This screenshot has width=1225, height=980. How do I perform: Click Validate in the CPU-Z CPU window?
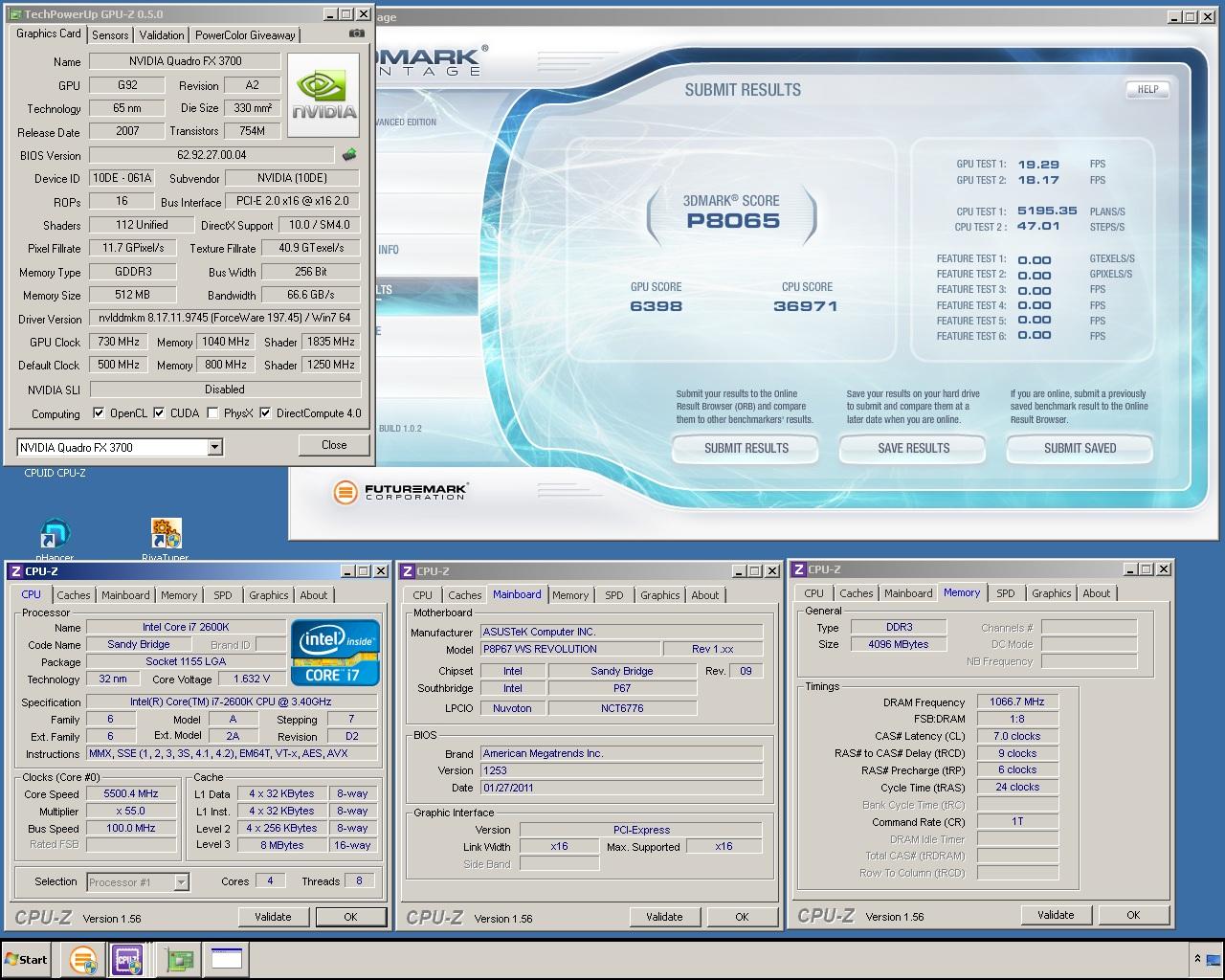(x=273, y=917)
